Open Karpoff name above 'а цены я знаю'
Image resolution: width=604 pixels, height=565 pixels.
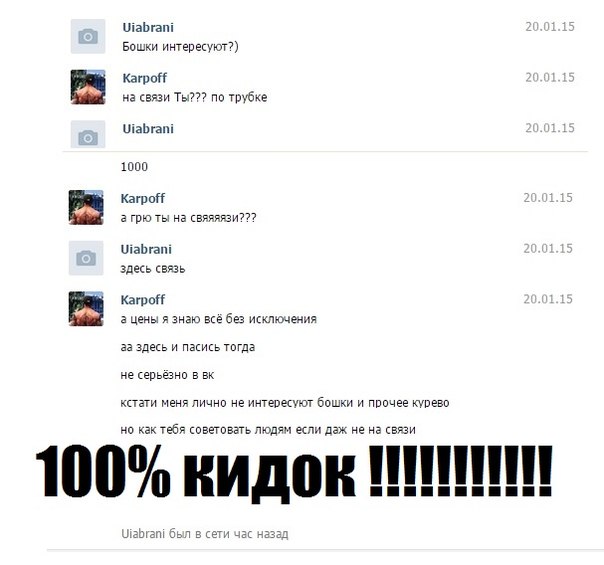coord(143,300)
